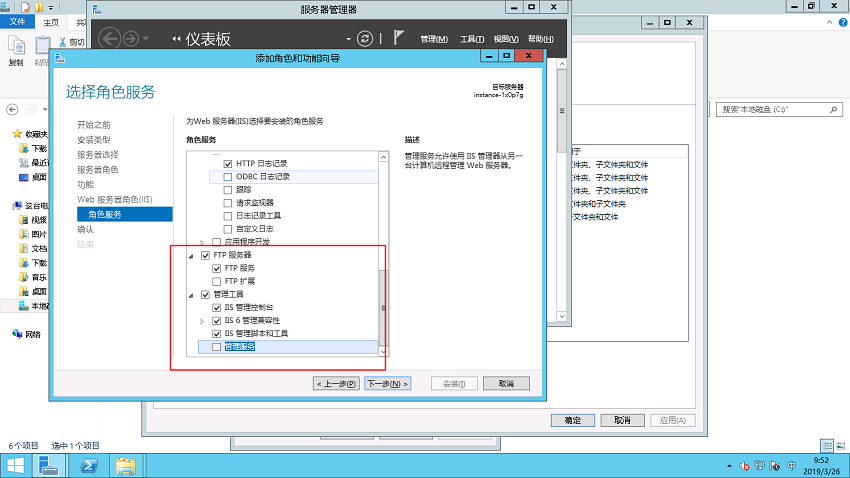Click the Explorer back navigation arrow
The width and height of the screenshot is (850, 478).
pos(12,109)
